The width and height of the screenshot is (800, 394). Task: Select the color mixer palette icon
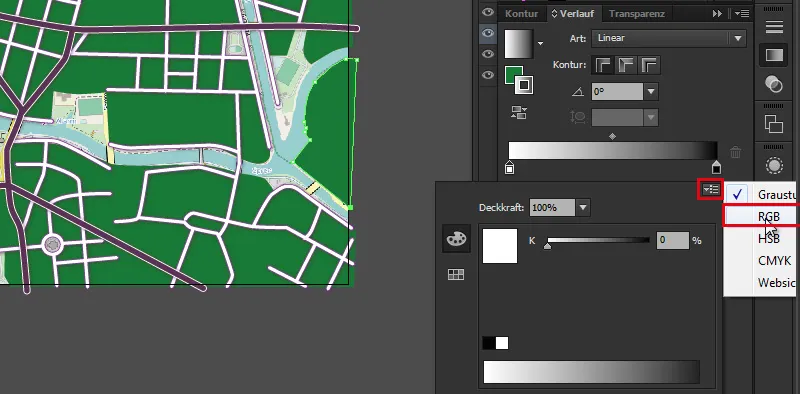pos(456,239)
